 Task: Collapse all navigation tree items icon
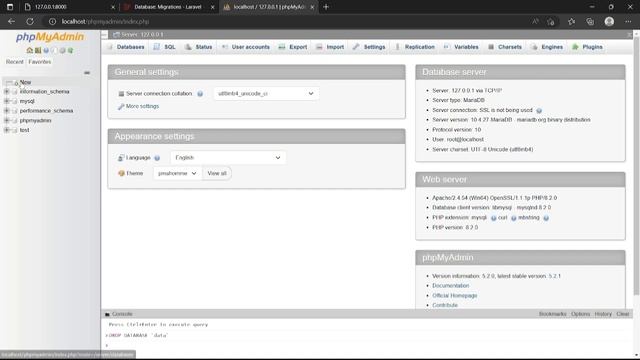click(x=87, y=73)
